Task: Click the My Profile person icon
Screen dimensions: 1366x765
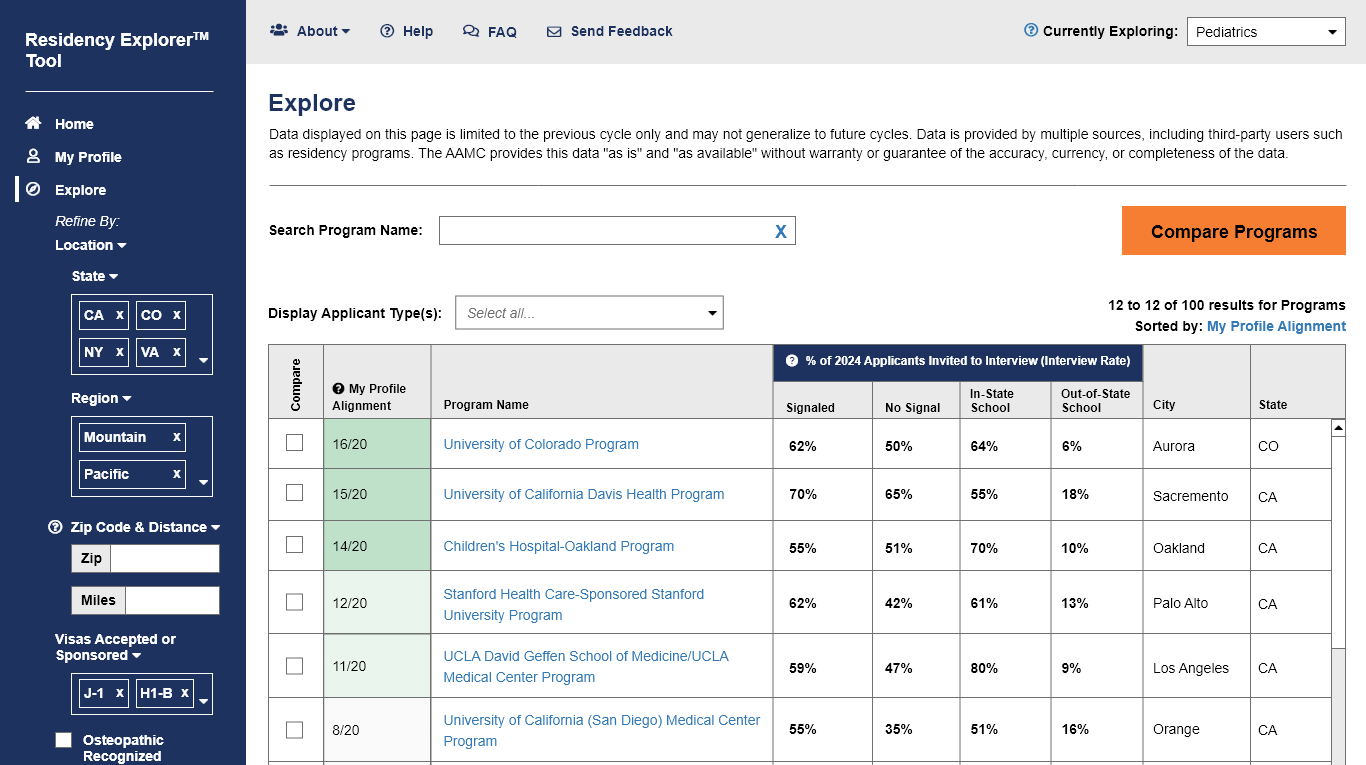Action: (33, 156)
